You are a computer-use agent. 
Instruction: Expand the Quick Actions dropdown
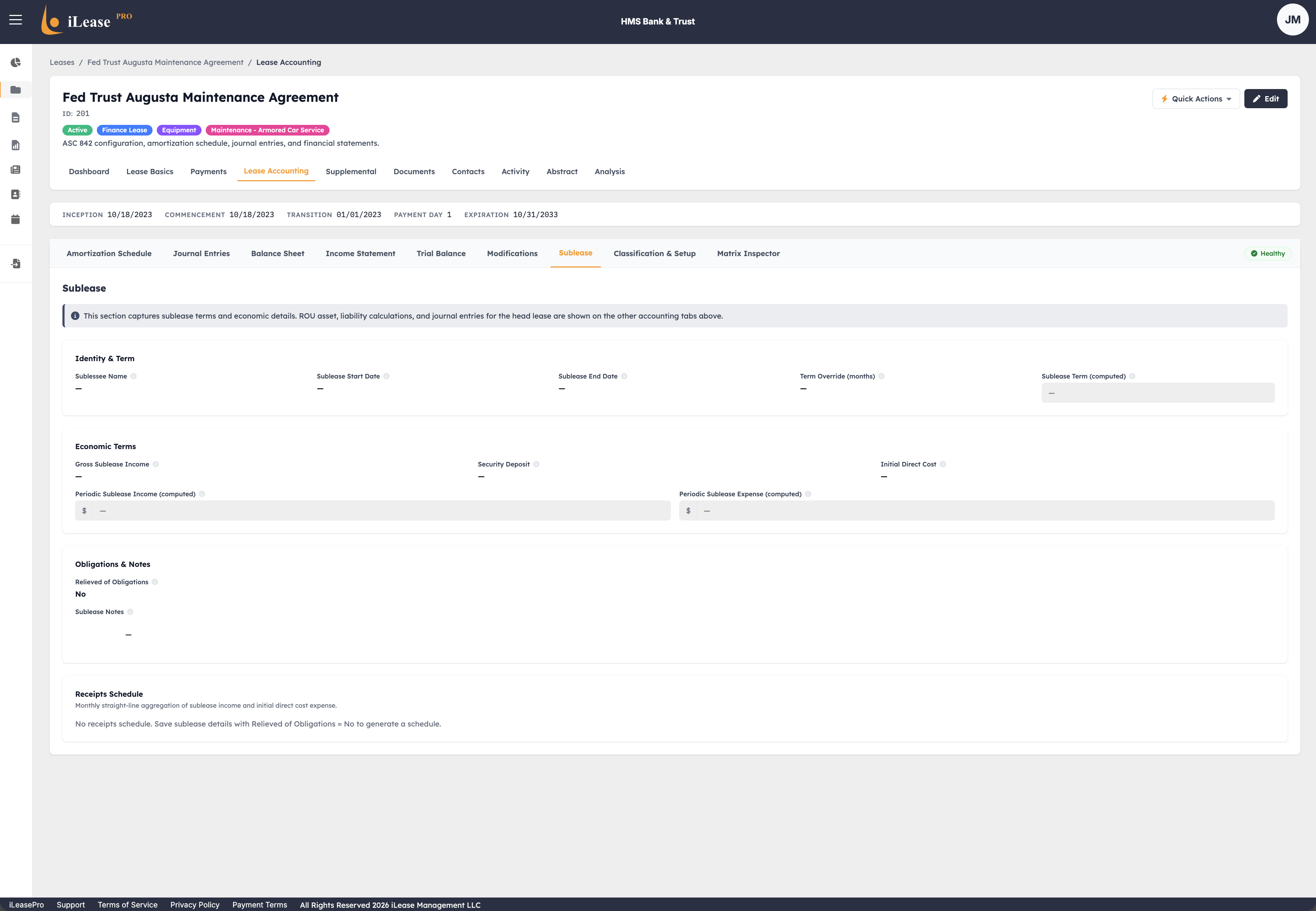pyautogui.click(x=1196, y=99)
